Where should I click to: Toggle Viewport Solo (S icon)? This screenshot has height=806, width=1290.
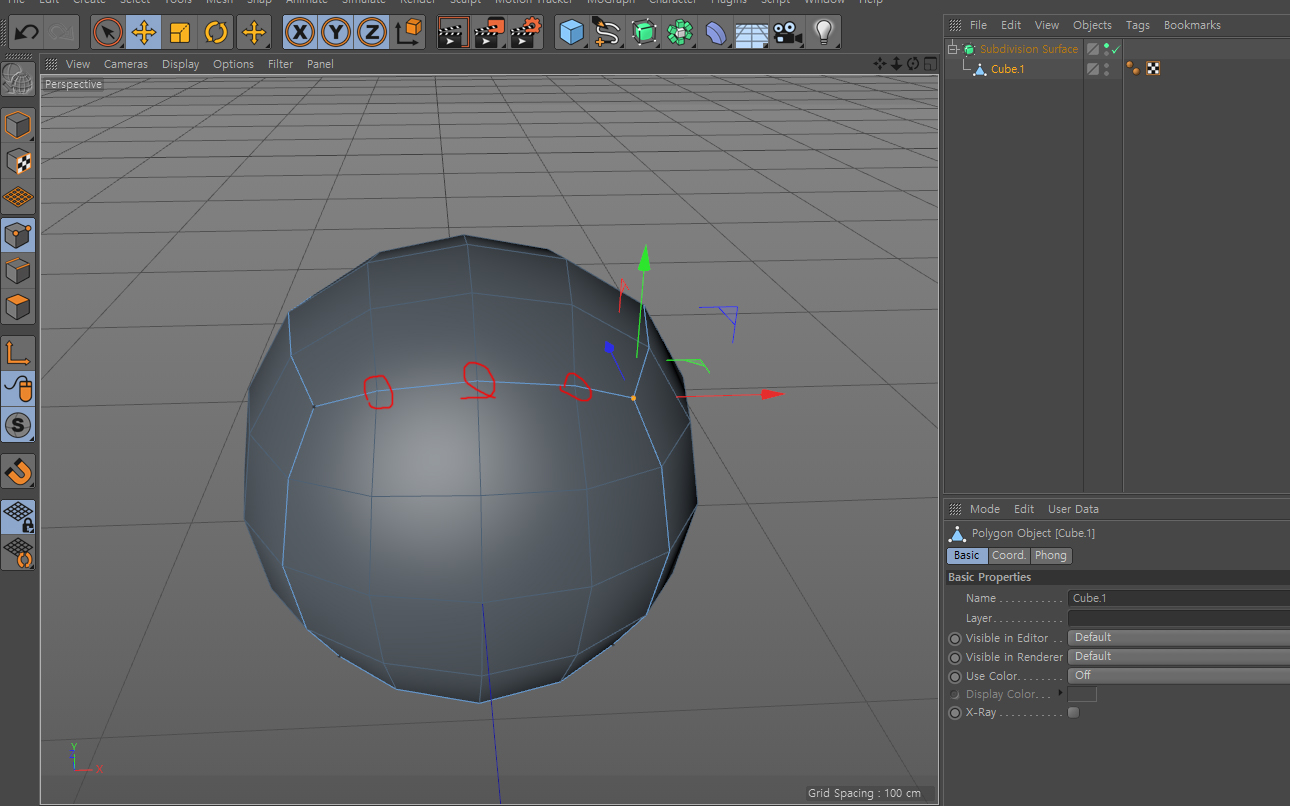[18, 424]
